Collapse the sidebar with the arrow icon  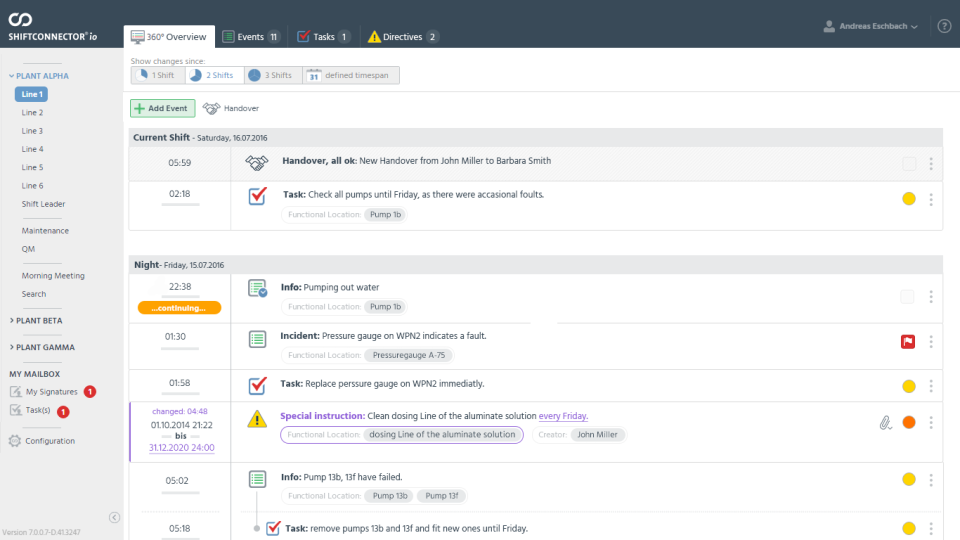point(114,517)
